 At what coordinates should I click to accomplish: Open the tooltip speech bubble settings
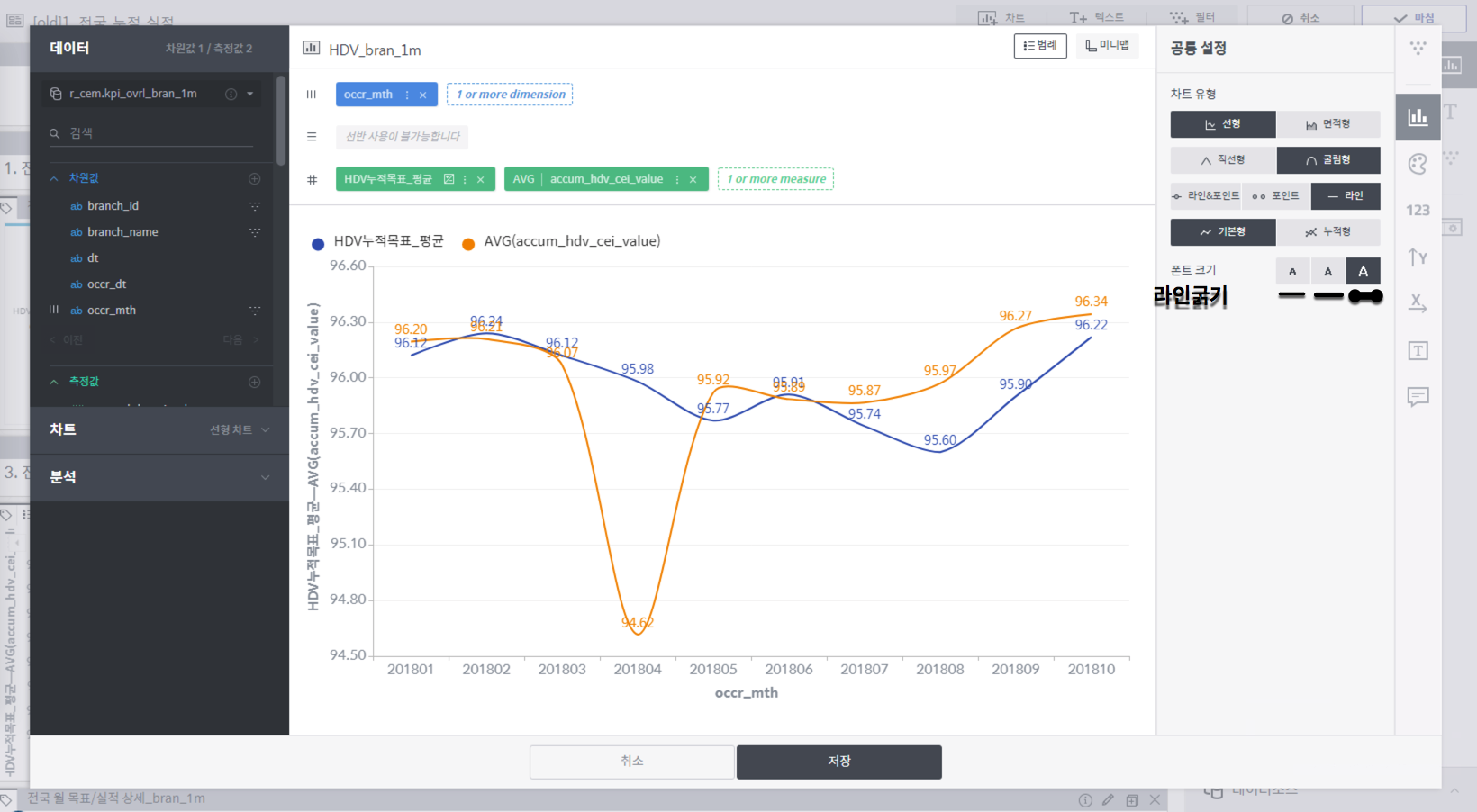(x=1418, y=397)
